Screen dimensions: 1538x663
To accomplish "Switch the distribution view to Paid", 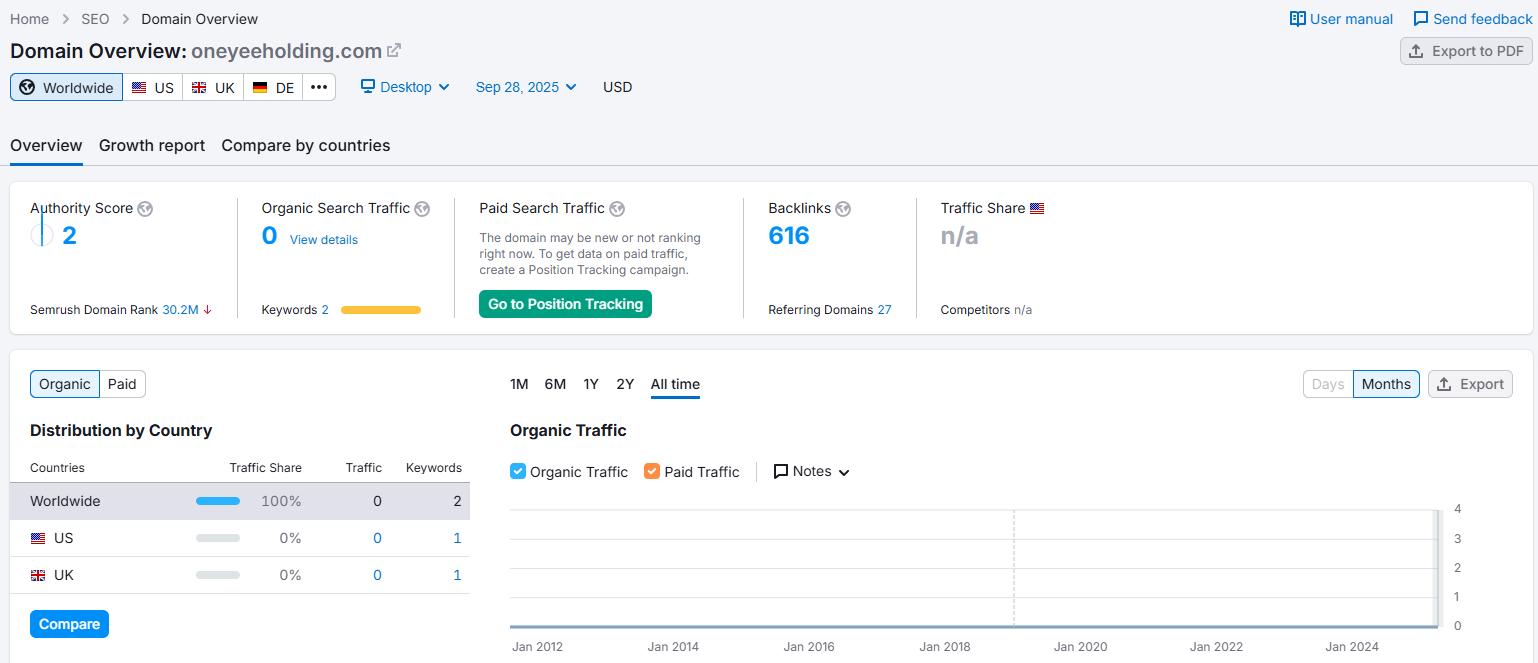I will pyautogui.click(x=122, y=384).
